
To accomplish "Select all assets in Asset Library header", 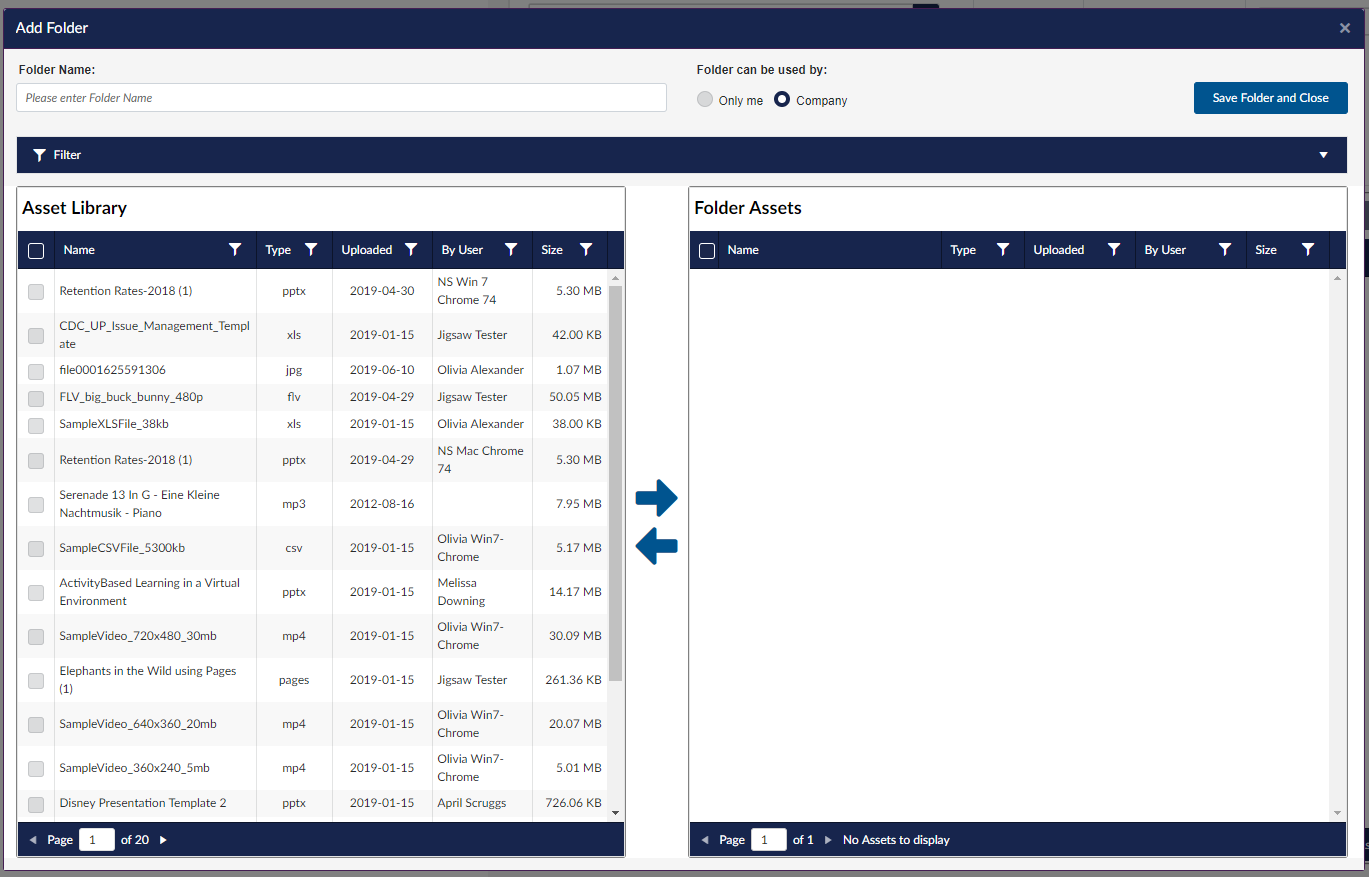I will point(36,251).
